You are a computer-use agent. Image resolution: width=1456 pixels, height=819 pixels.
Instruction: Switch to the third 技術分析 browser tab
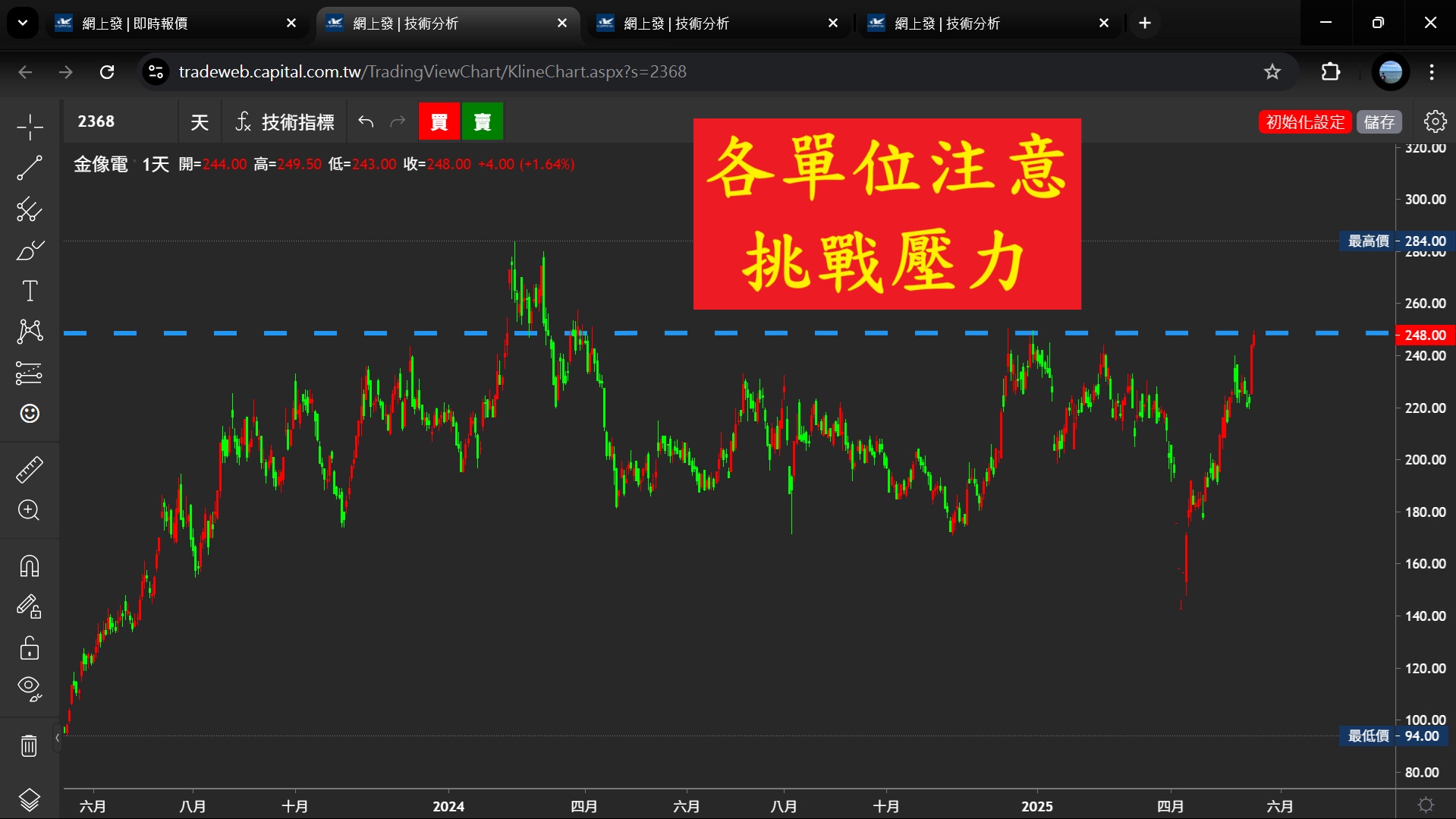pyautogui.click(x=719, y=24)
